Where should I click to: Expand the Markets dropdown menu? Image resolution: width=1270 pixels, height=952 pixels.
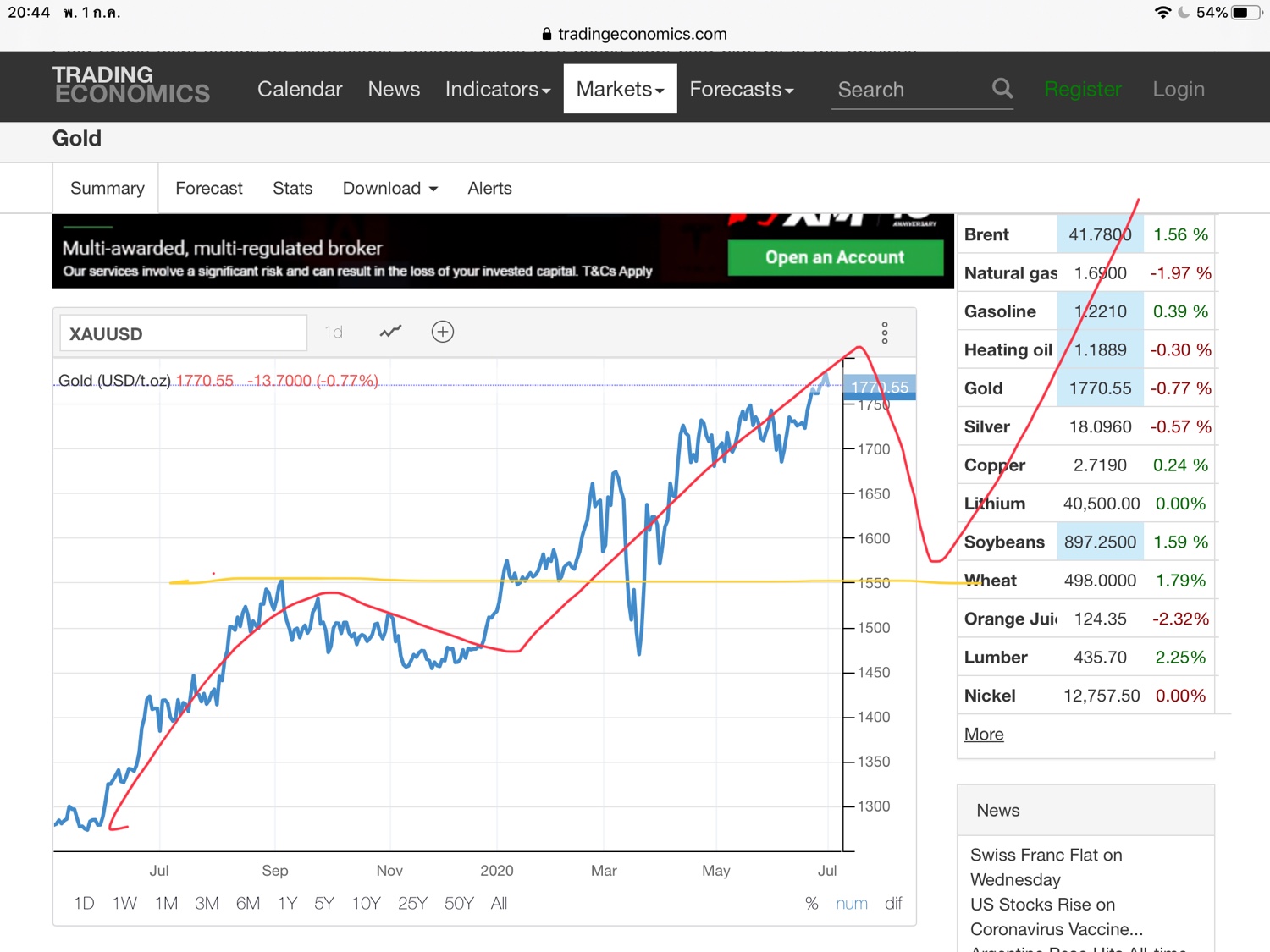[621, 89]
